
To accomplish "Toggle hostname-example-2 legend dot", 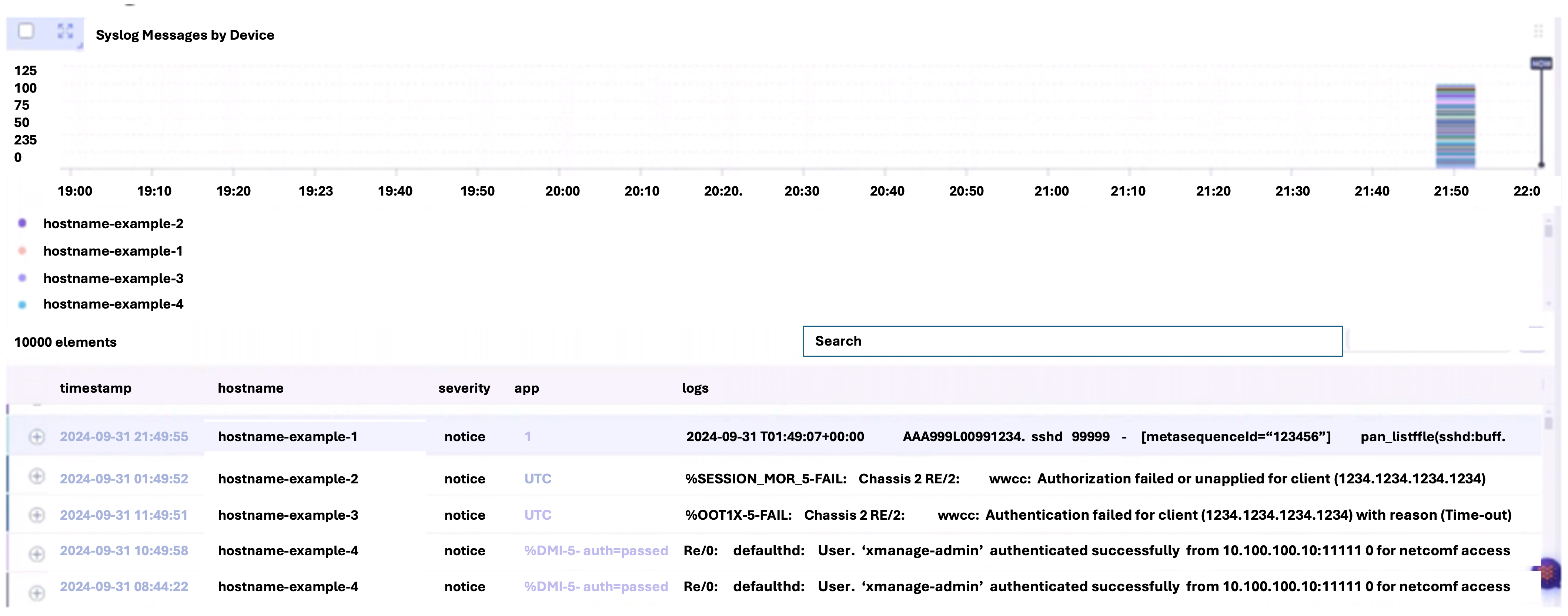I will pyautogui.click(x=23, y=223).
